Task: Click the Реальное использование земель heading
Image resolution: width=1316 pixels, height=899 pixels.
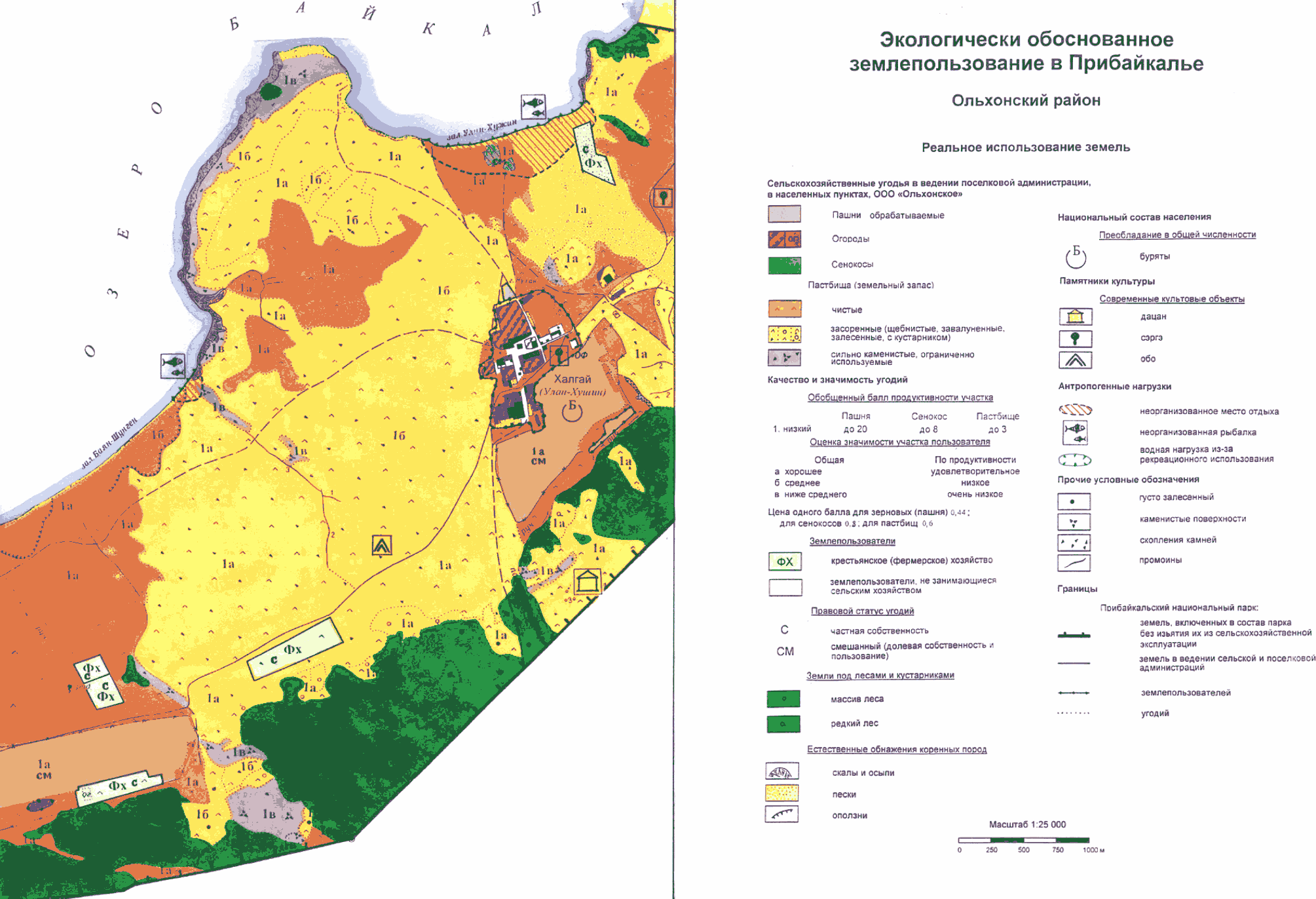Action: [x=1026, y=147]
